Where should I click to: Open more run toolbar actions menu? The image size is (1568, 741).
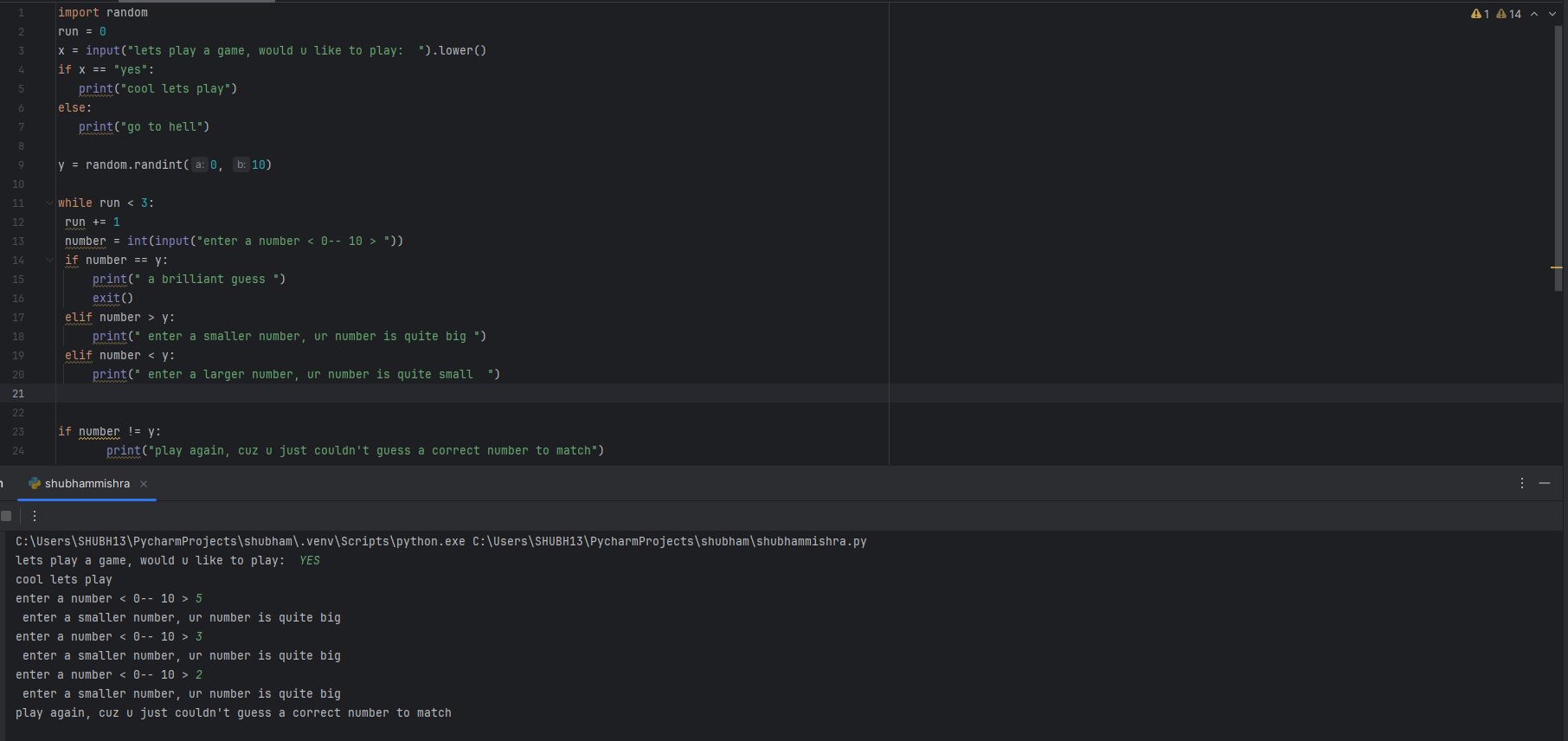(35, 516)
